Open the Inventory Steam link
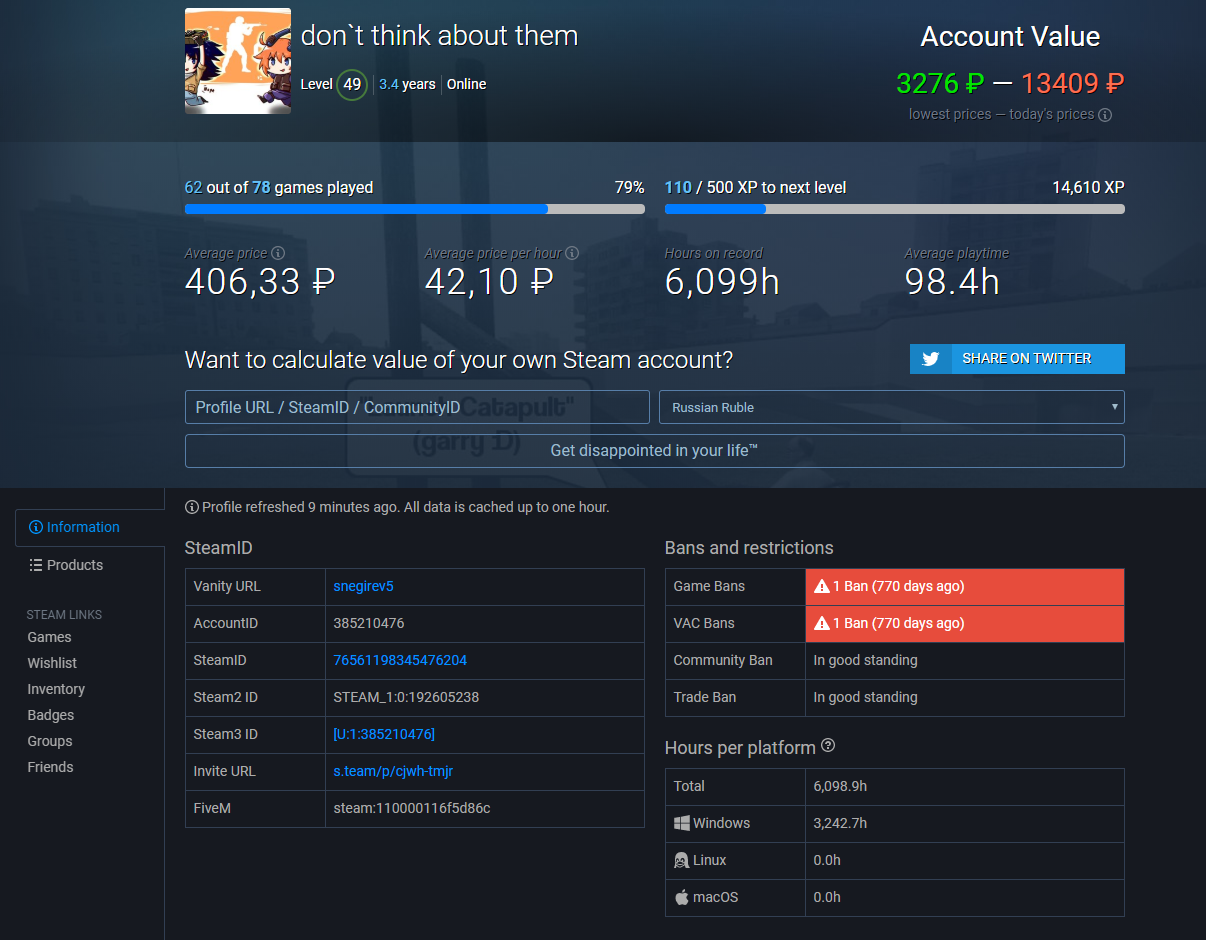The width and height of the screenshot is (1206, 940). tap(56, 689)
